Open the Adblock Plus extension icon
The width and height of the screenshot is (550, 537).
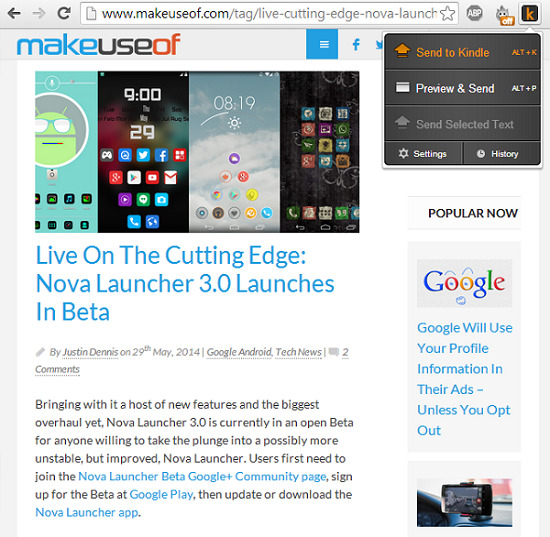(474, 14)
